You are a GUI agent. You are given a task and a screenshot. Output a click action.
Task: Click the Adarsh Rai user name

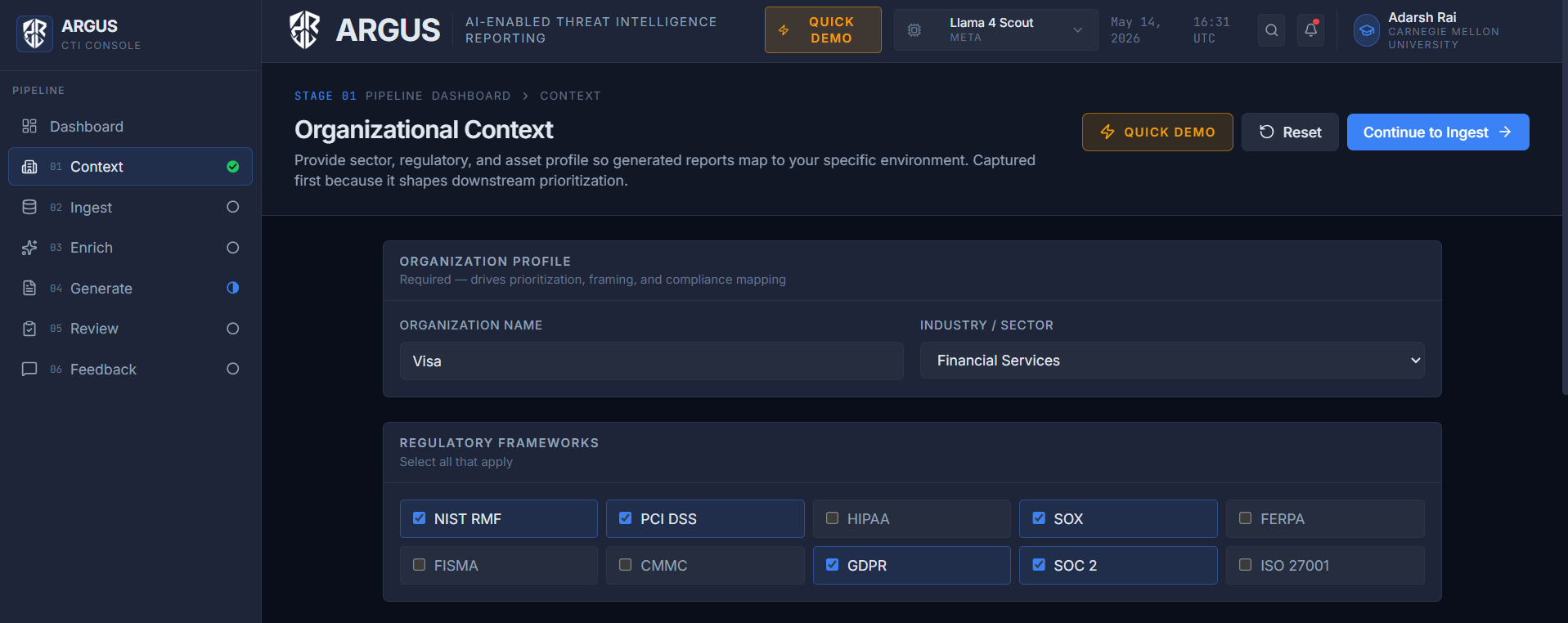[x=1422, y=17]
